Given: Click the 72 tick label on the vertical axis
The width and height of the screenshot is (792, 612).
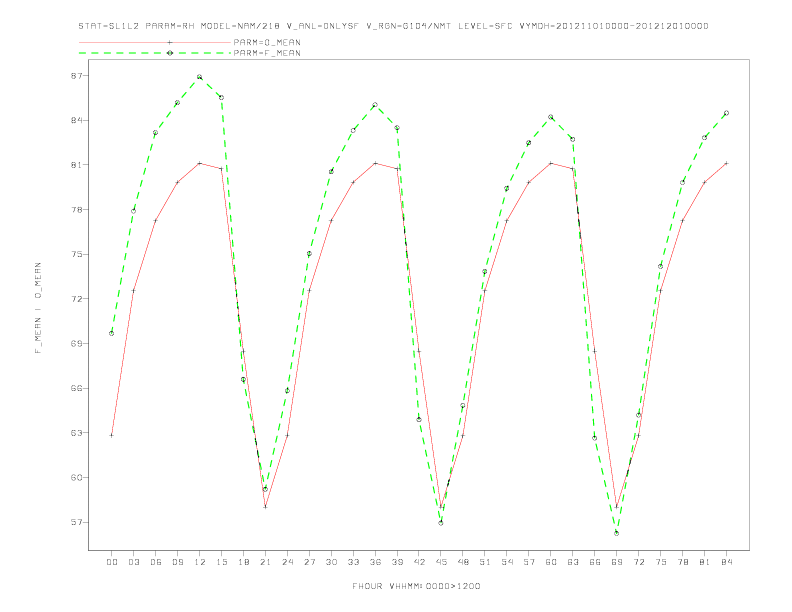Looking at the screenshot, I should coord(76,299).
